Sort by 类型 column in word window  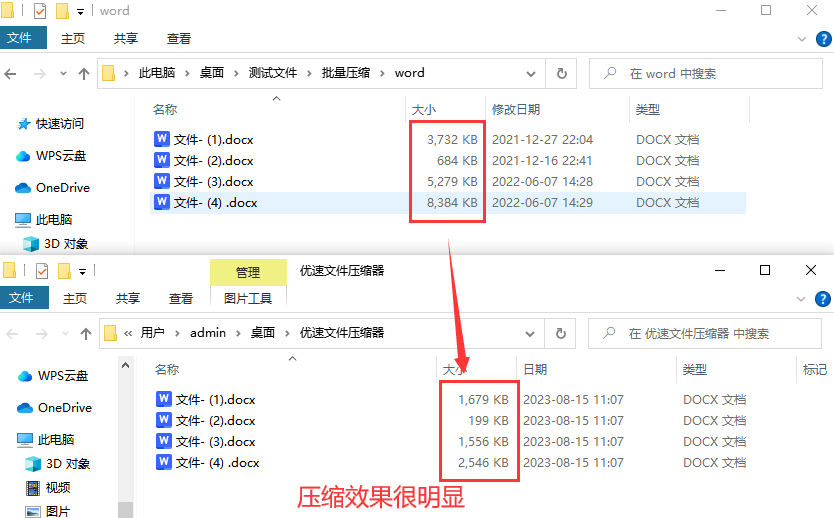(647, 110)
